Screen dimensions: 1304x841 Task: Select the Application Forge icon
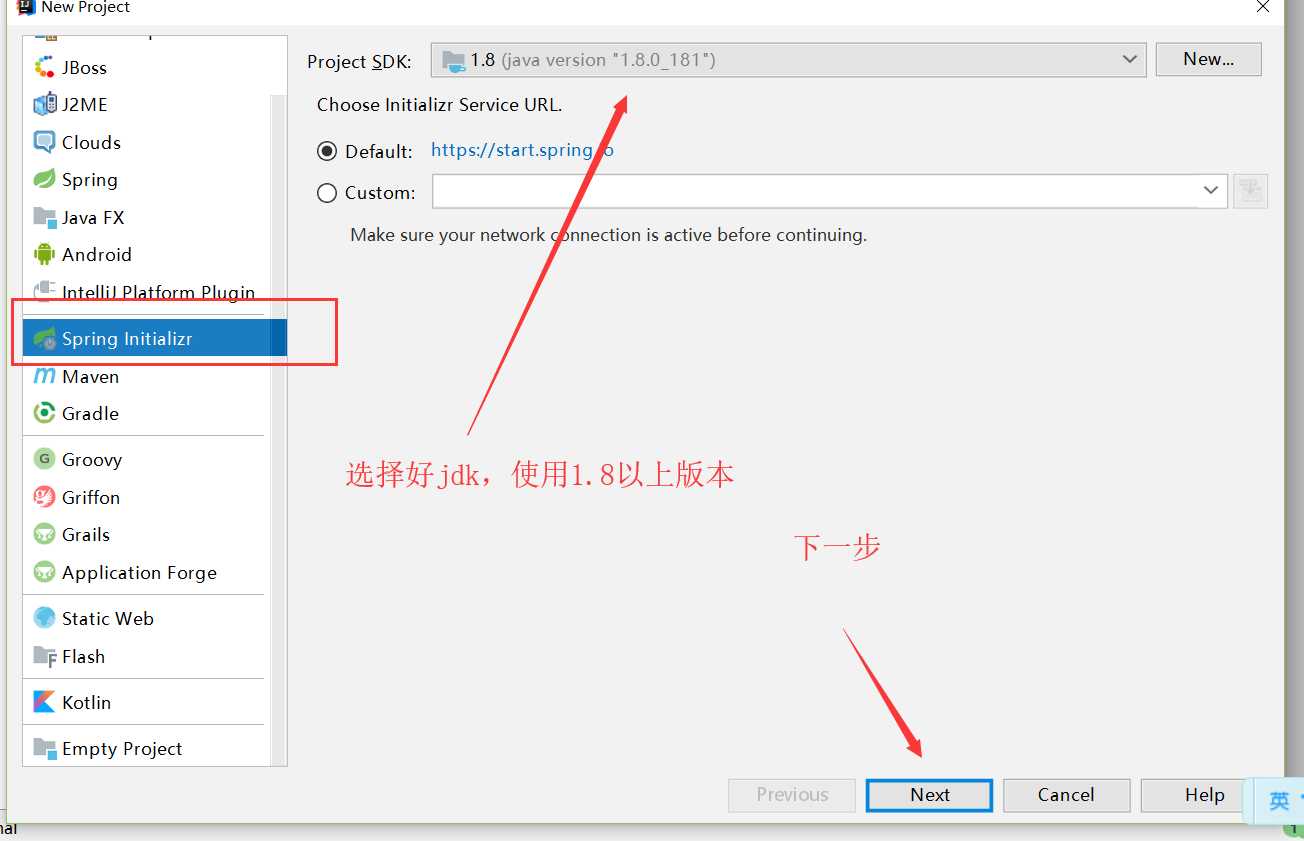(x=44, y=572)
